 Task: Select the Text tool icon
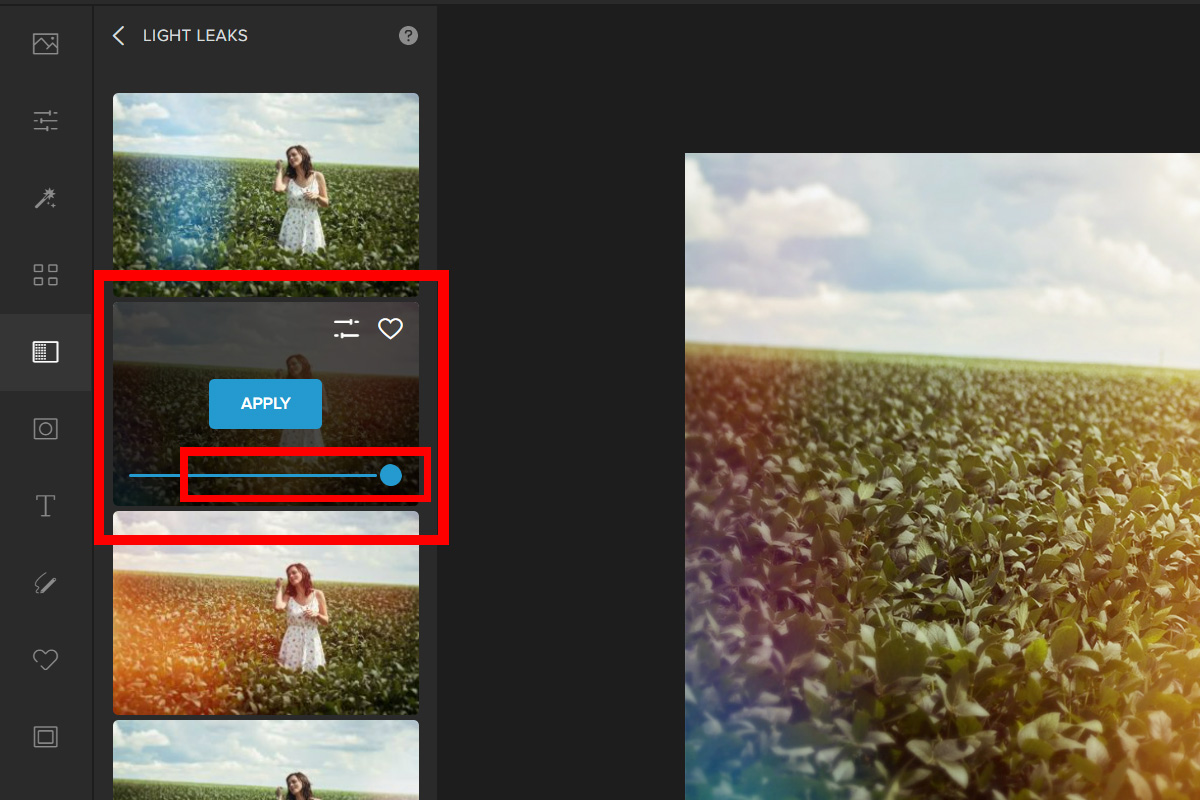click(46, 506)
